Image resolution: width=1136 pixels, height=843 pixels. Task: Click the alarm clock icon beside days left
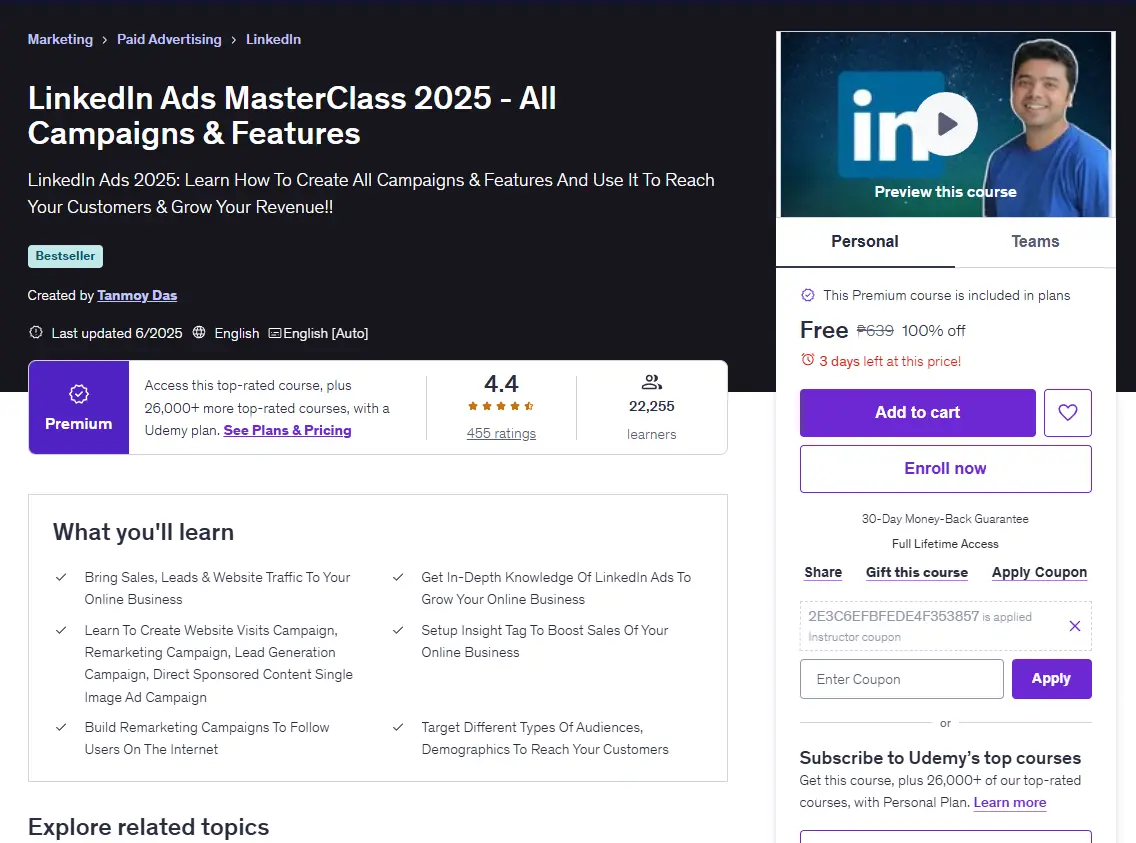[x=807, y=360]
